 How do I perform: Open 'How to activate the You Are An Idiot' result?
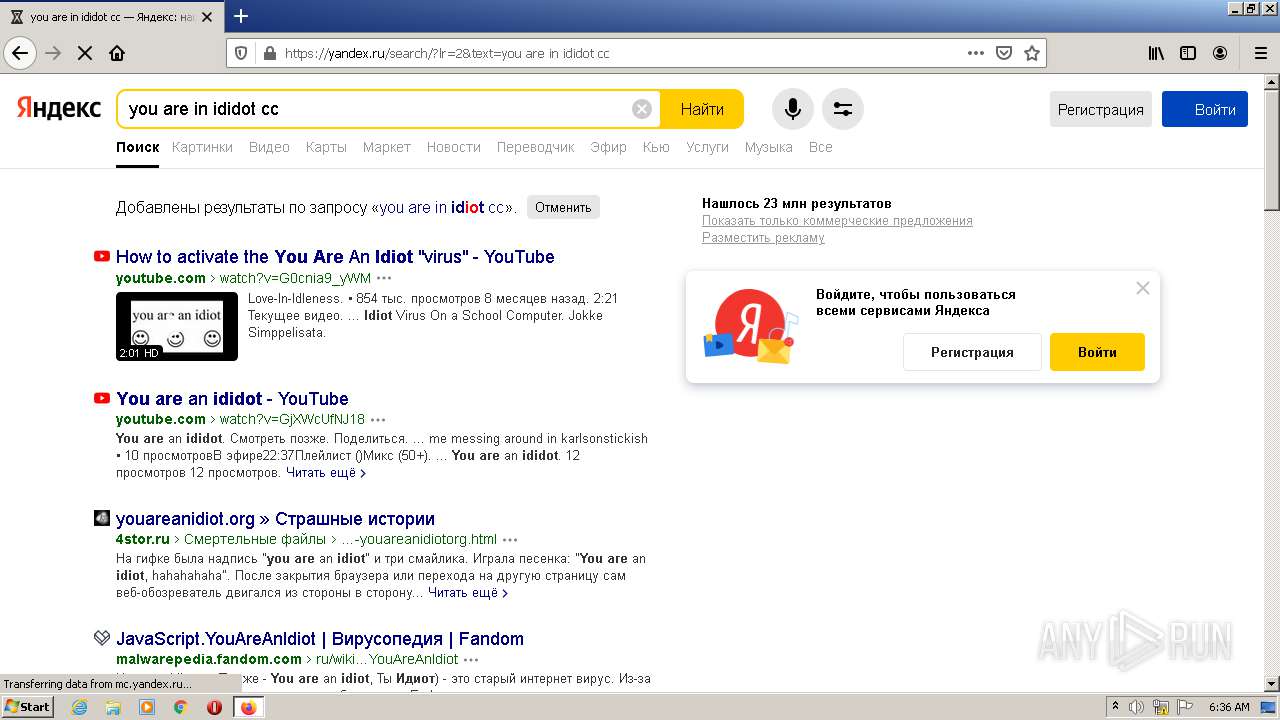[335, 257]
